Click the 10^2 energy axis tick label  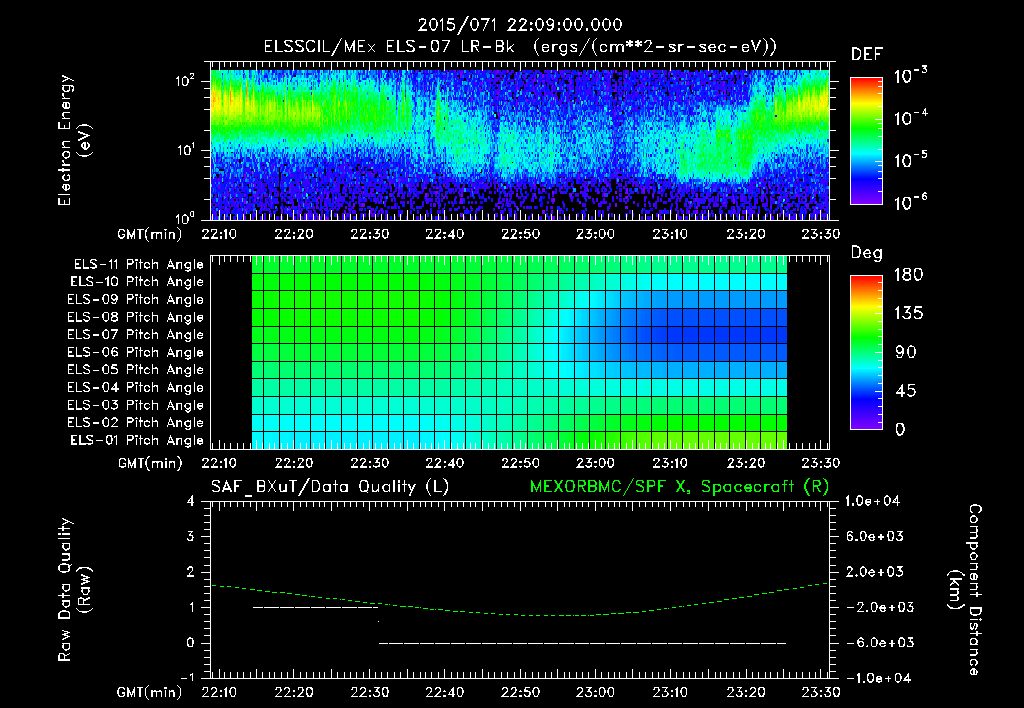point(185,82)
